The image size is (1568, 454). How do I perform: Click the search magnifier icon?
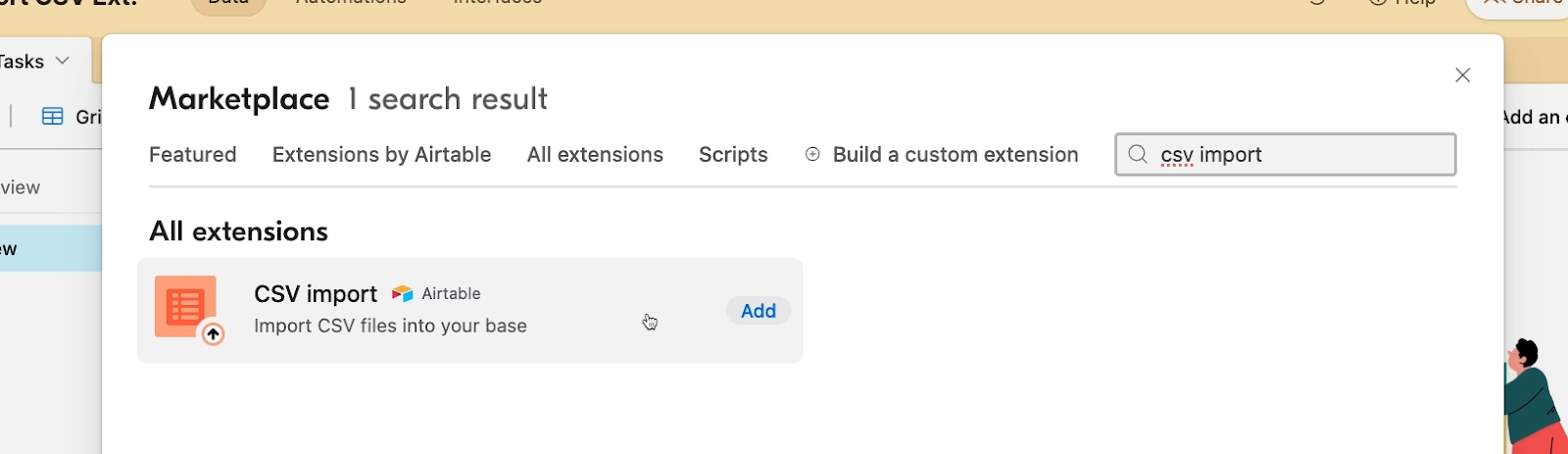click(1138, 154)
